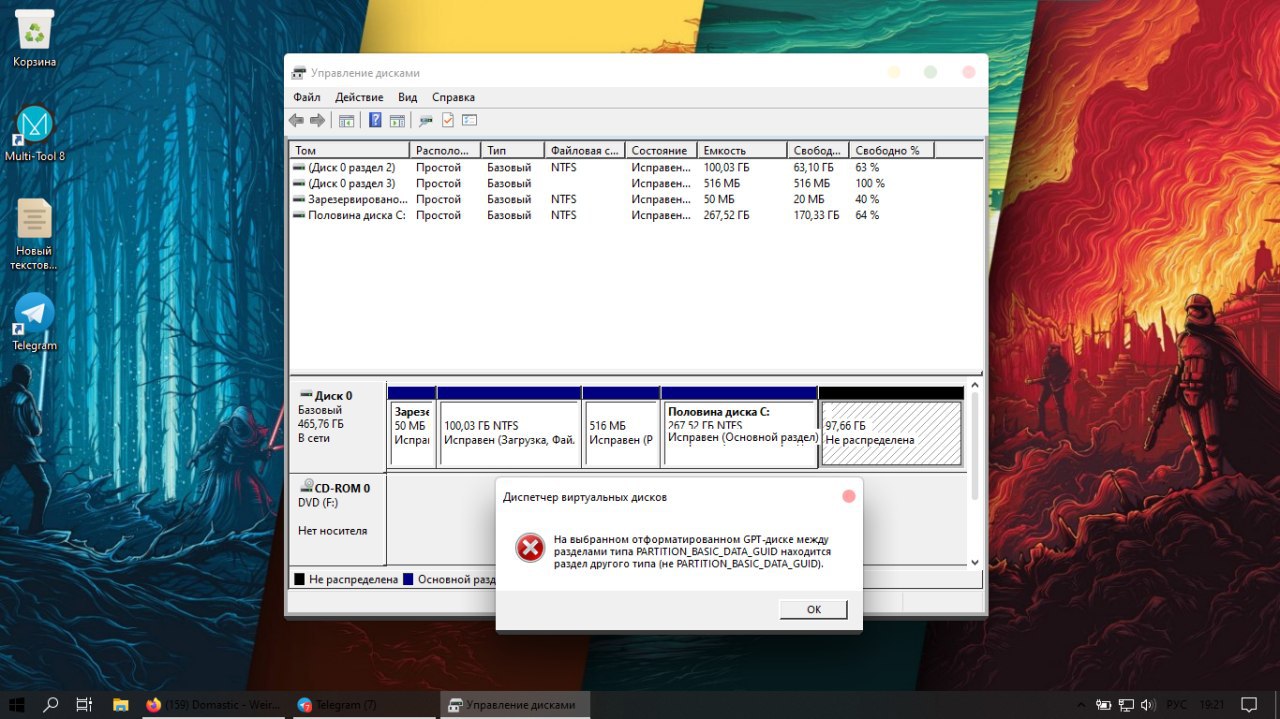
Task: Click the Back arrow in toolbar
Action: [x=296, y=120]
